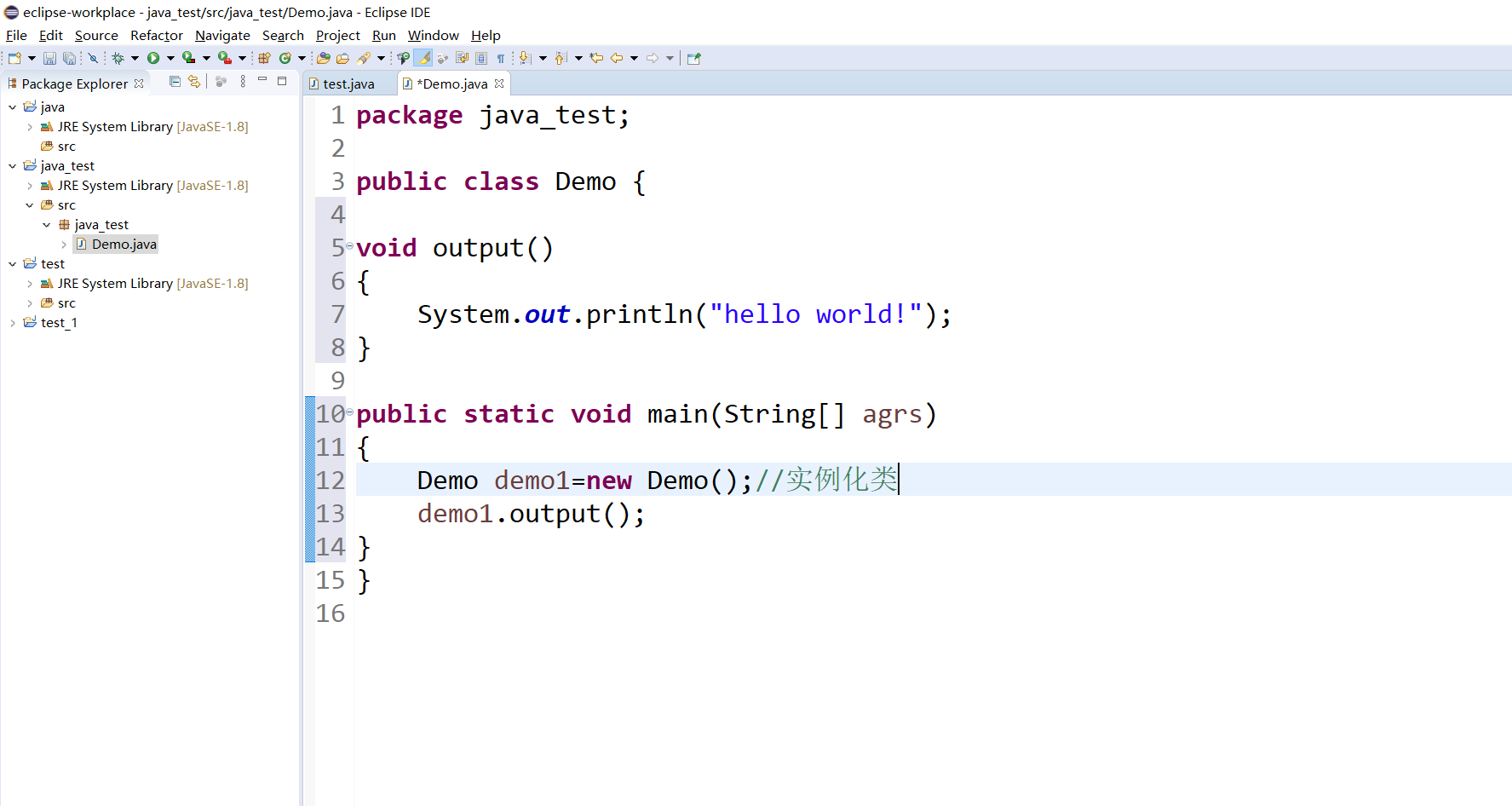Click Collapse All in Package Explorer
Screen dimensions: 1512x806
tap(175, 82)
